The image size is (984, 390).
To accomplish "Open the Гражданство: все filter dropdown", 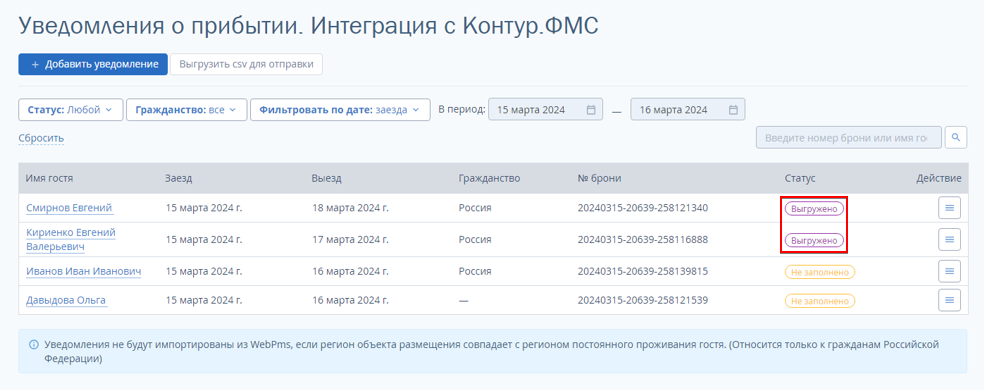I will click(186, 109).
